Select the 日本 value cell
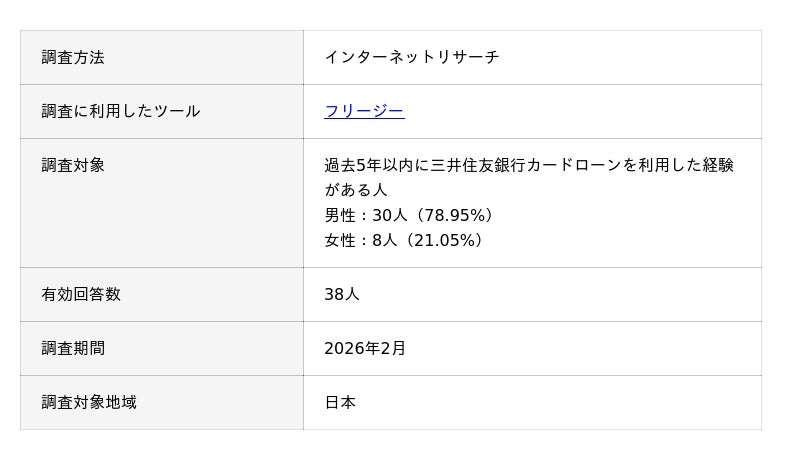This screenshot has height=460, width=800. click(x=340, y=402)
